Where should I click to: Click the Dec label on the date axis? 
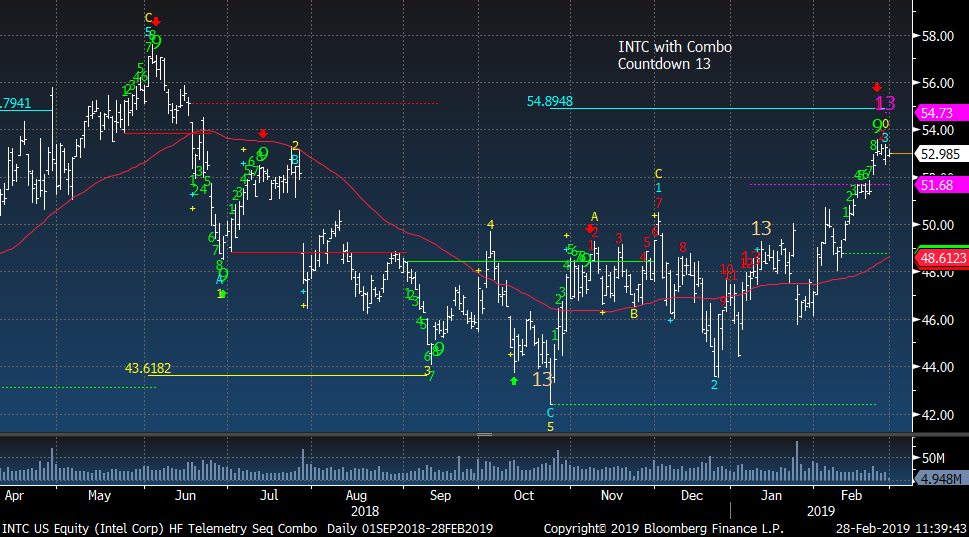point(692,496)
